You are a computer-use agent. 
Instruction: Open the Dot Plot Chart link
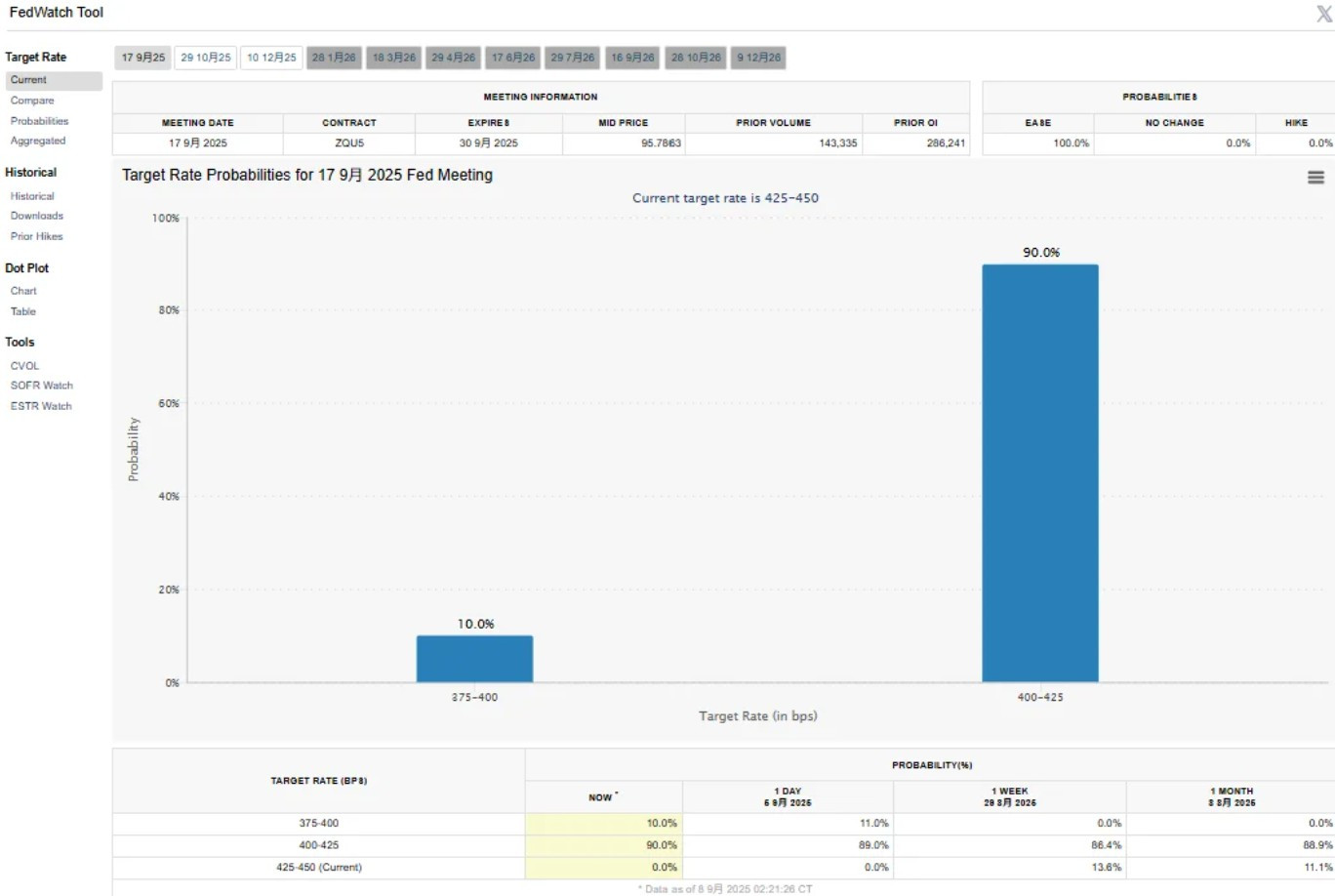(x=23, y=291)
